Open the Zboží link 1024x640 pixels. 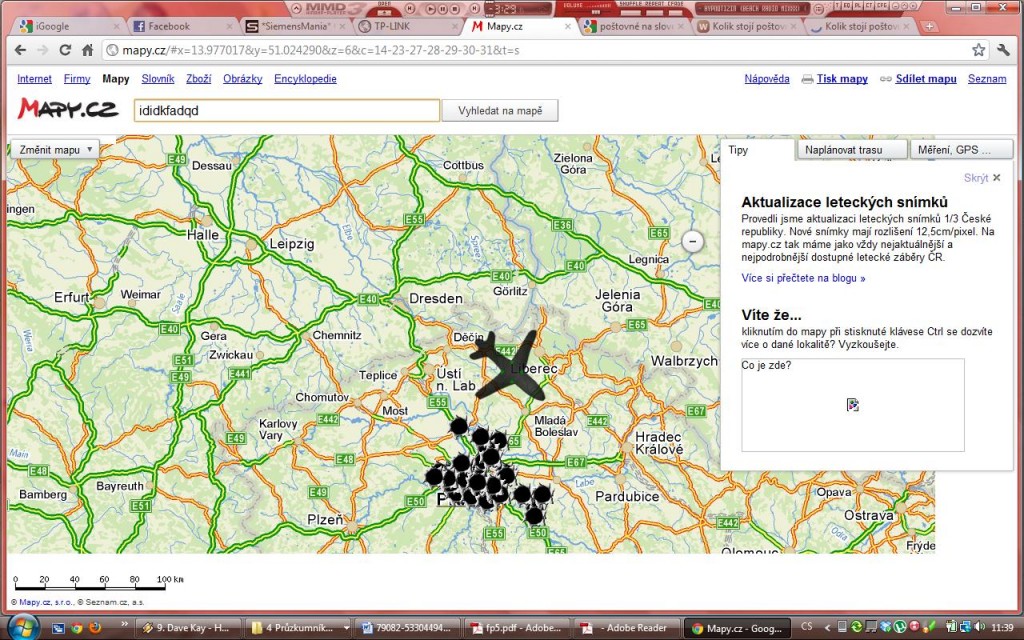(x=199, y=79)
